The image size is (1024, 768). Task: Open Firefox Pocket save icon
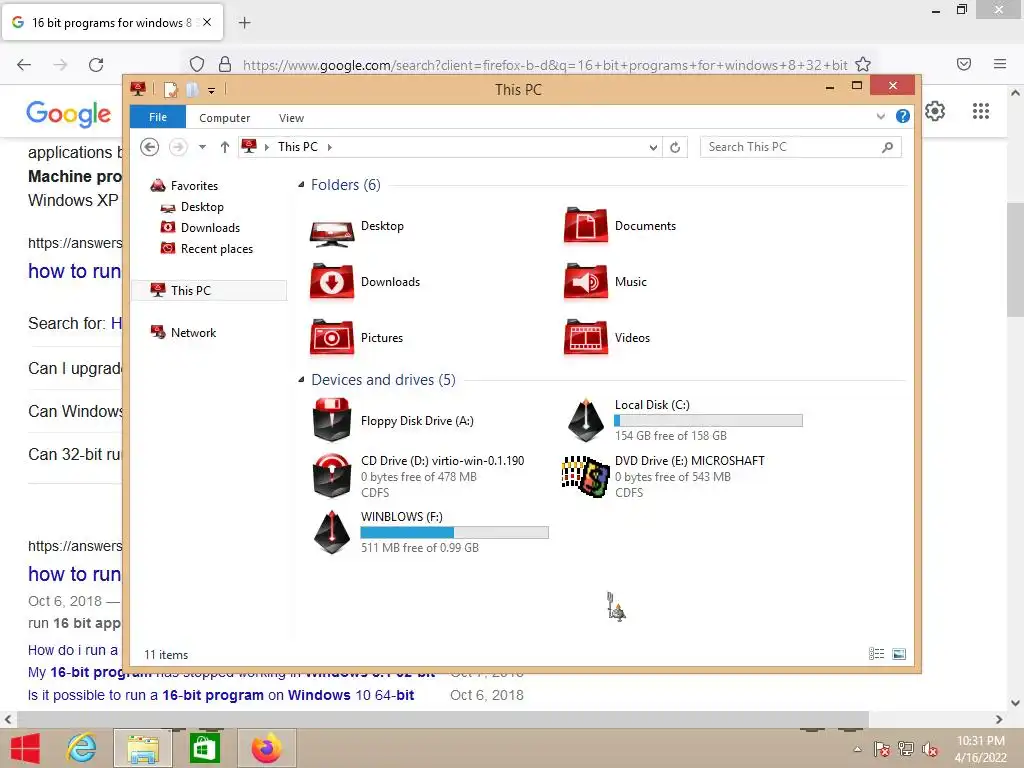click(x=963, y=64)
